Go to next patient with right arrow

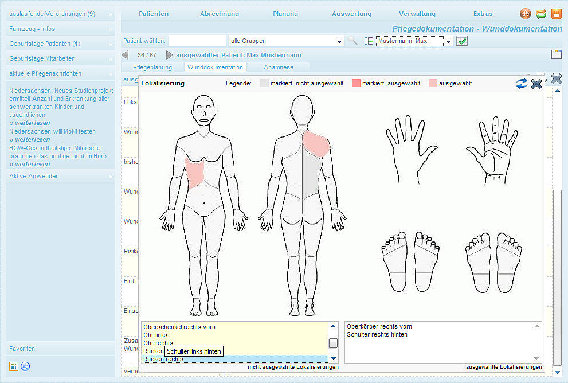(169, 55)
